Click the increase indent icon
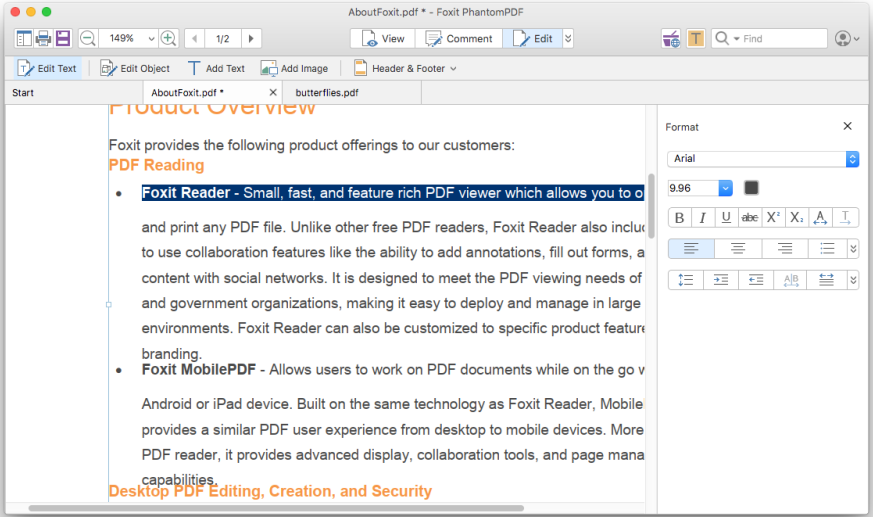The height and width of the screenshot is (517, 873). [x=721, y=280]
